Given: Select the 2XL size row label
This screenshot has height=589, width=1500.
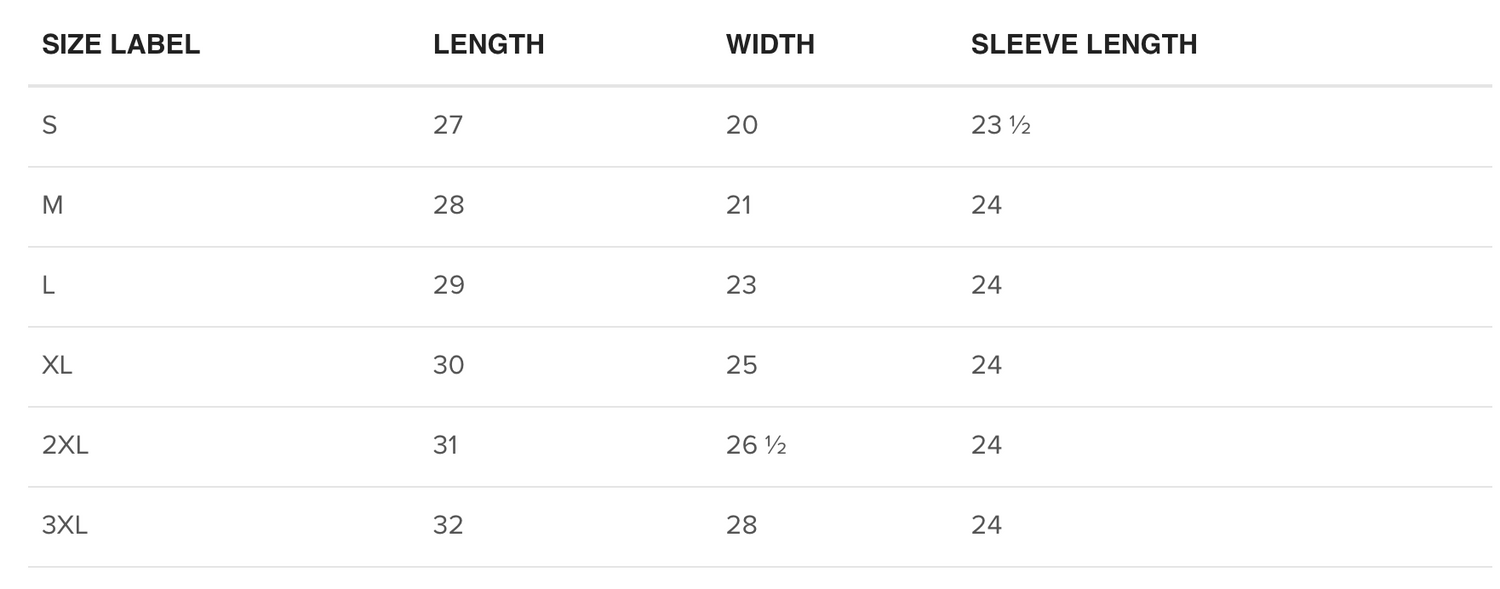Looking at the screenshot, I should (x=65, y=445).
